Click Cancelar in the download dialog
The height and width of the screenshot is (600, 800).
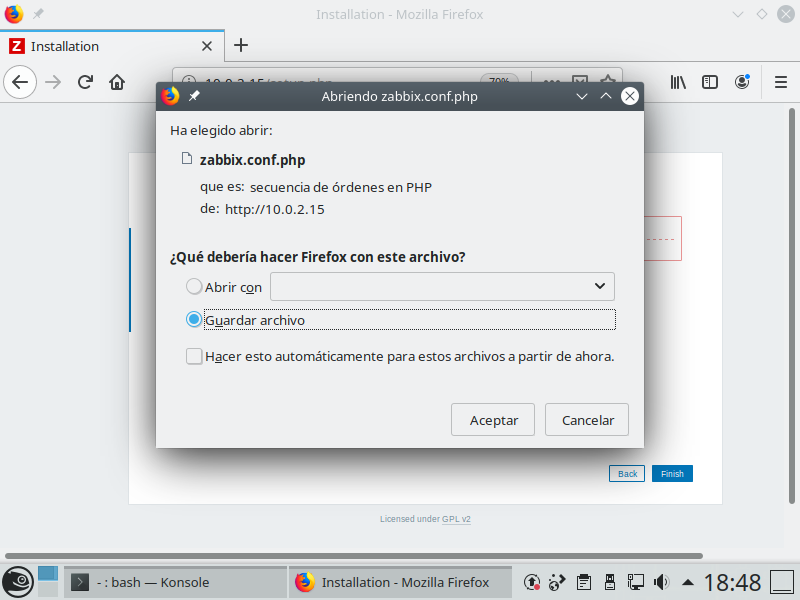(587, 420)
